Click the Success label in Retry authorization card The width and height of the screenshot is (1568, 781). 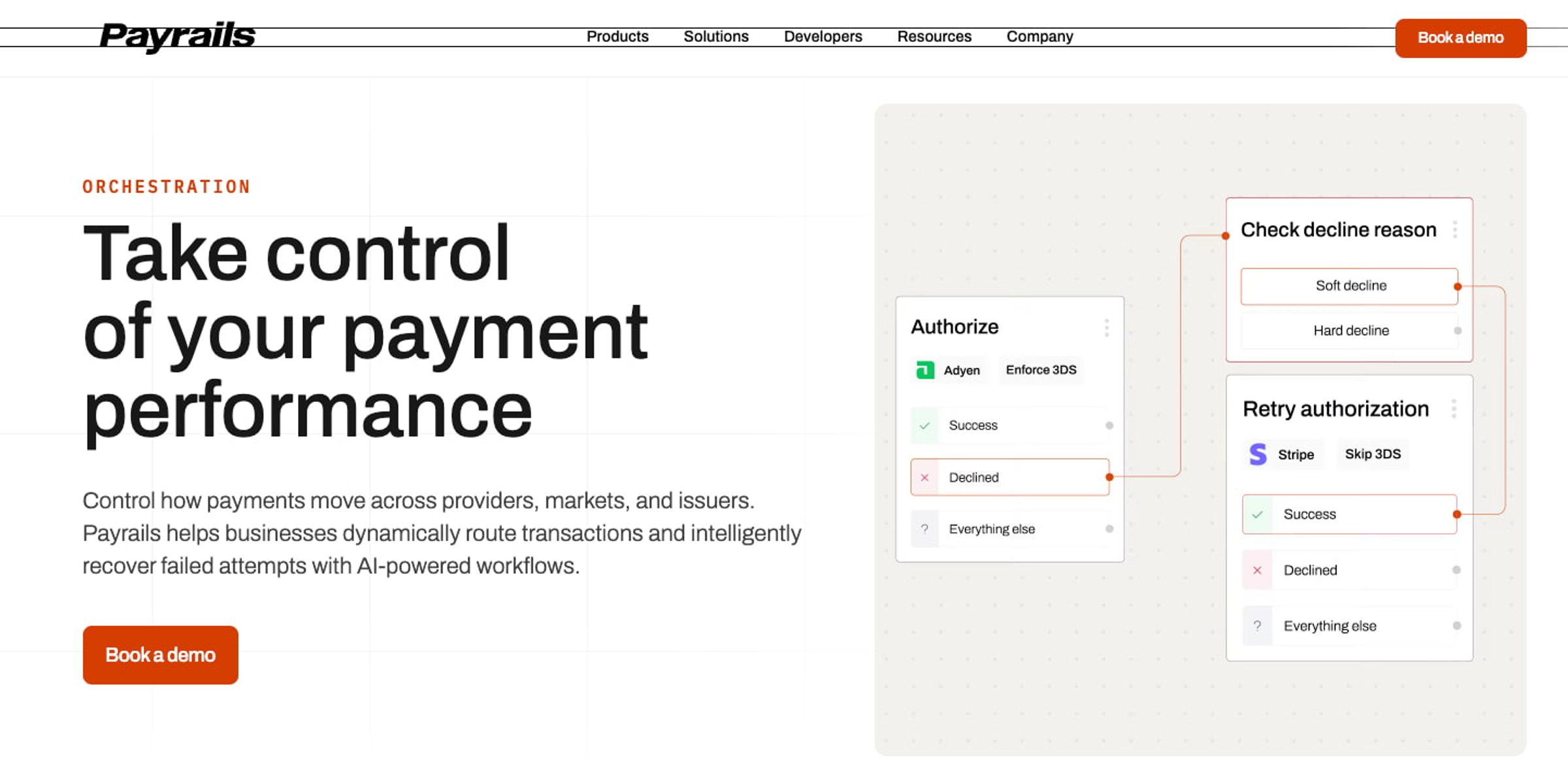(x=1309, y=514)
